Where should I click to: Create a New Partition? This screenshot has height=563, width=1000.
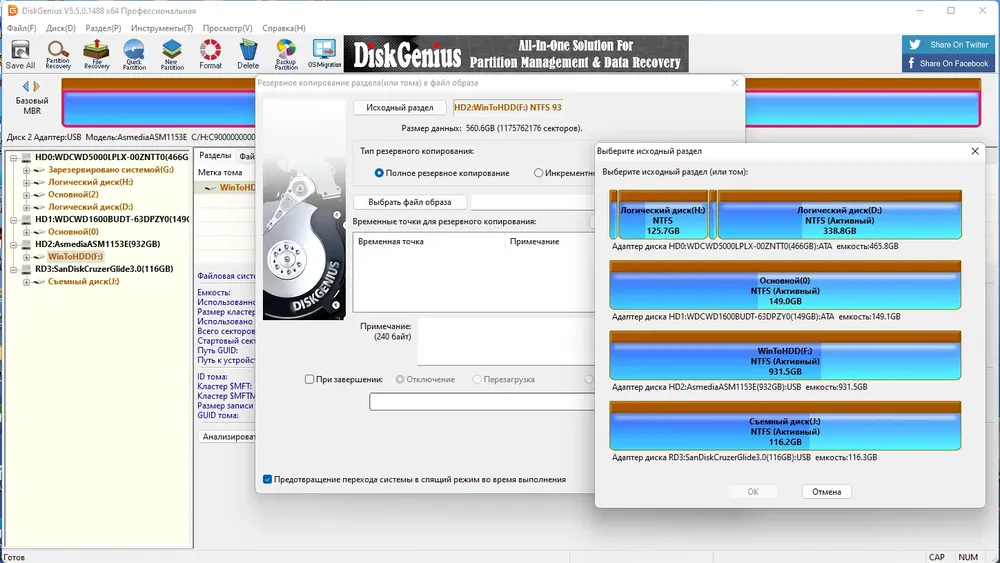[x=172, y=54]
